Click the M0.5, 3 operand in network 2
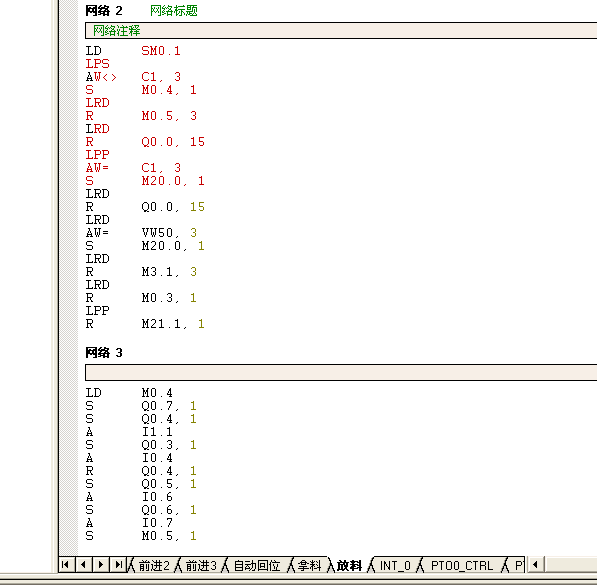This screenshot has width=597, height=586. pos(169,116)
